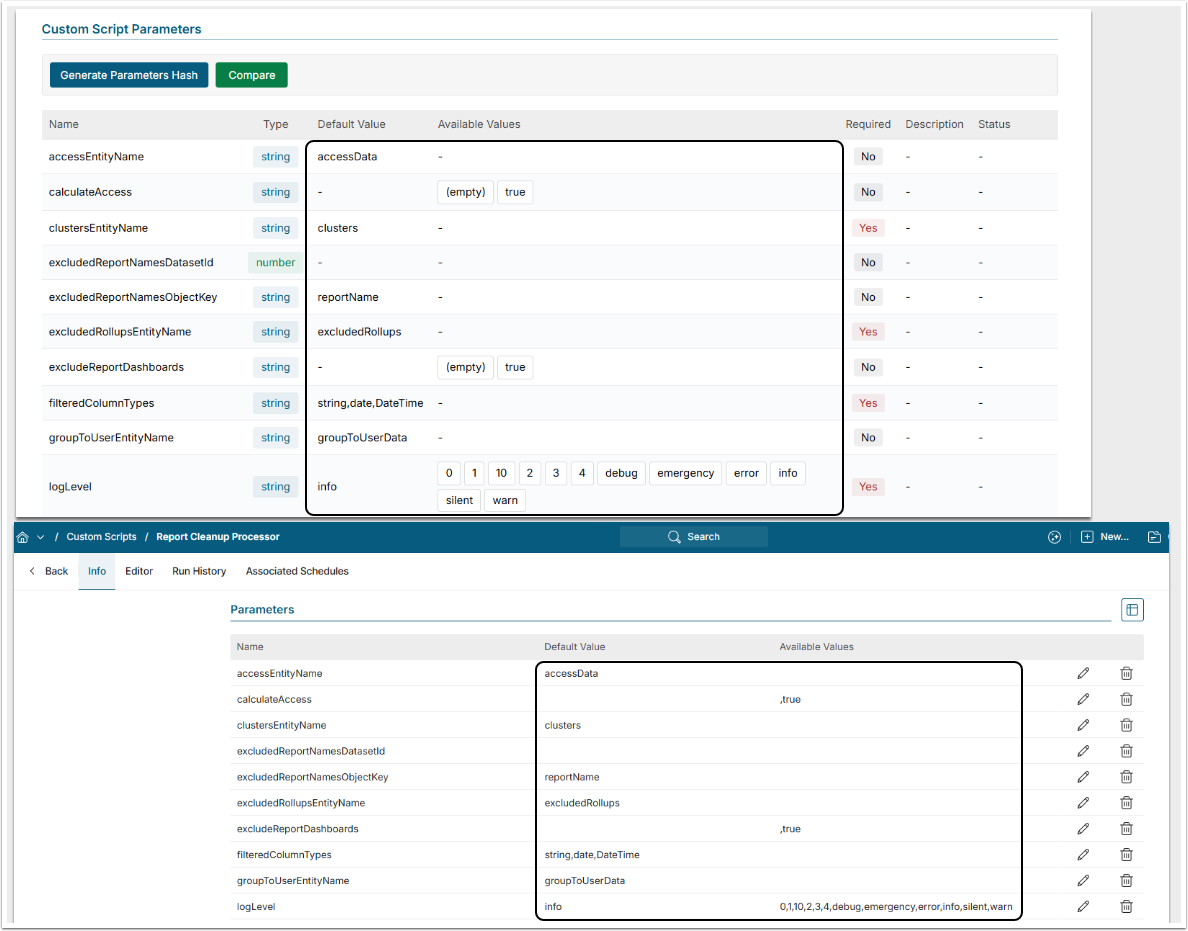This screenshot has height=931, width=1188.
Task: Go to the Associated Schedules tab
Action: tap(297, 571)
